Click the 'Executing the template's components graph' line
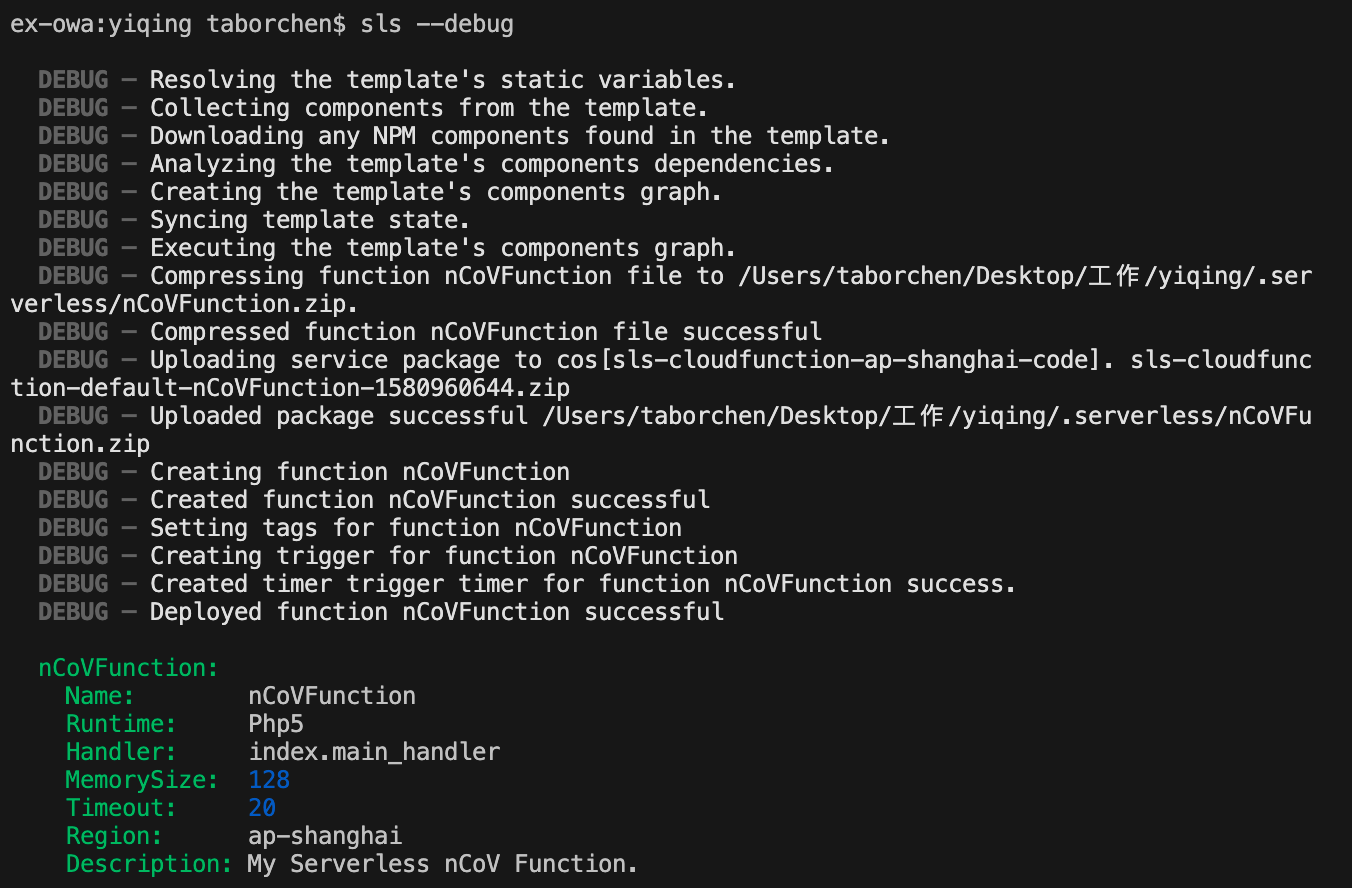The height and width of the screenshot is (888, 1352). [x=443, y=248]
